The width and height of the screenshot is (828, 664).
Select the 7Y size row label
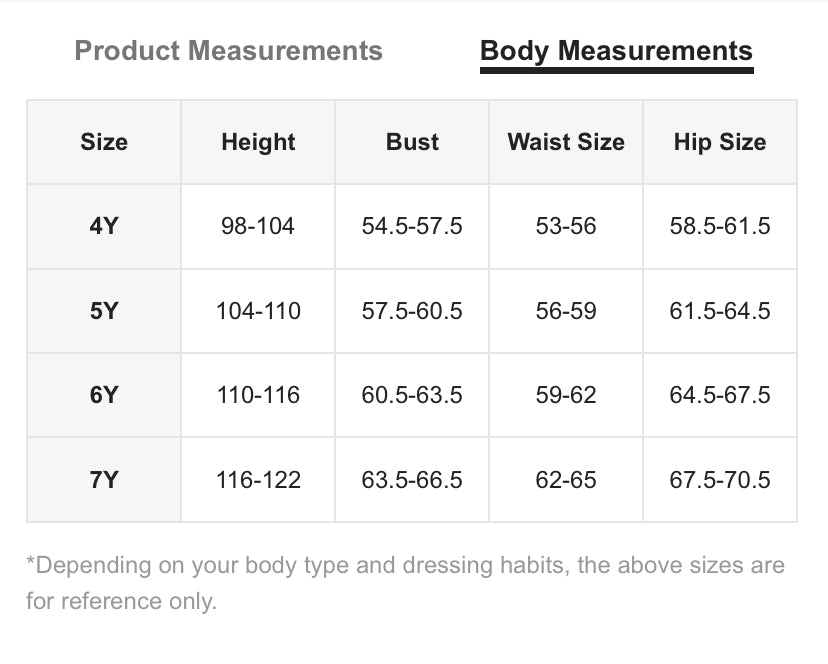(x=104, y=480)
